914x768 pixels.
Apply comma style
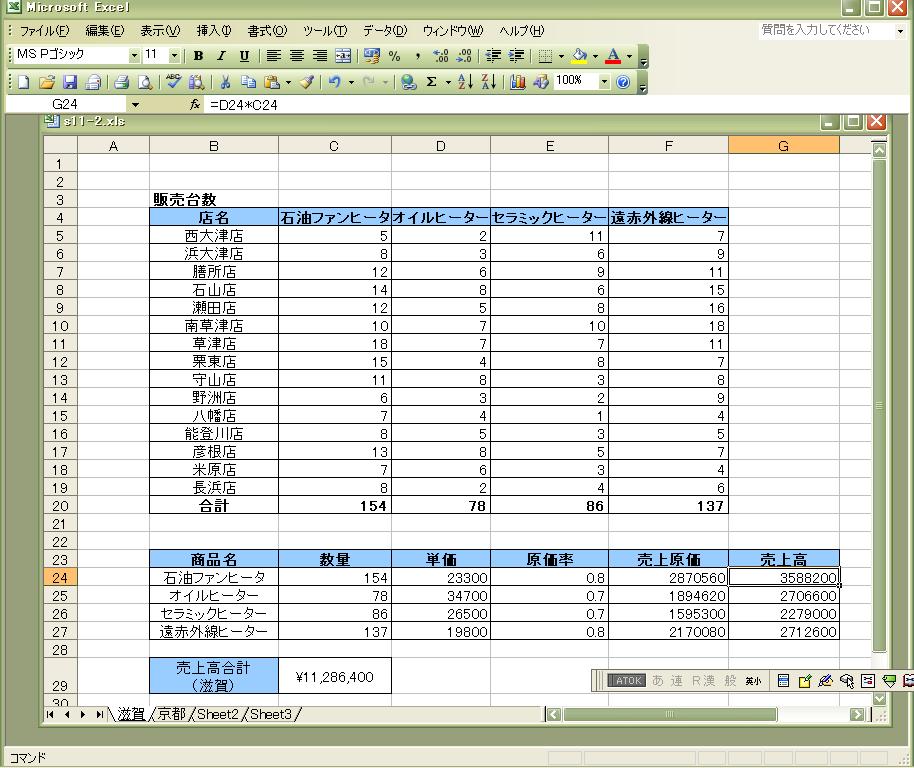click(x=417, y=56)
